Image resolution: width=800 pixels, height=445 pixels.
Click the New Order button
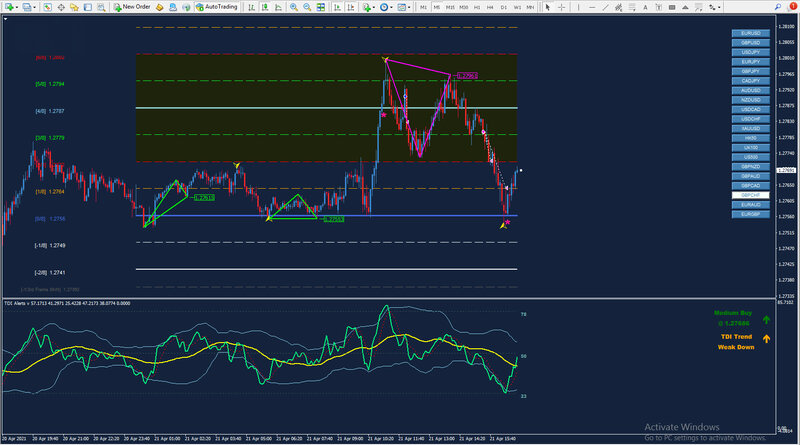pos(131,7)
